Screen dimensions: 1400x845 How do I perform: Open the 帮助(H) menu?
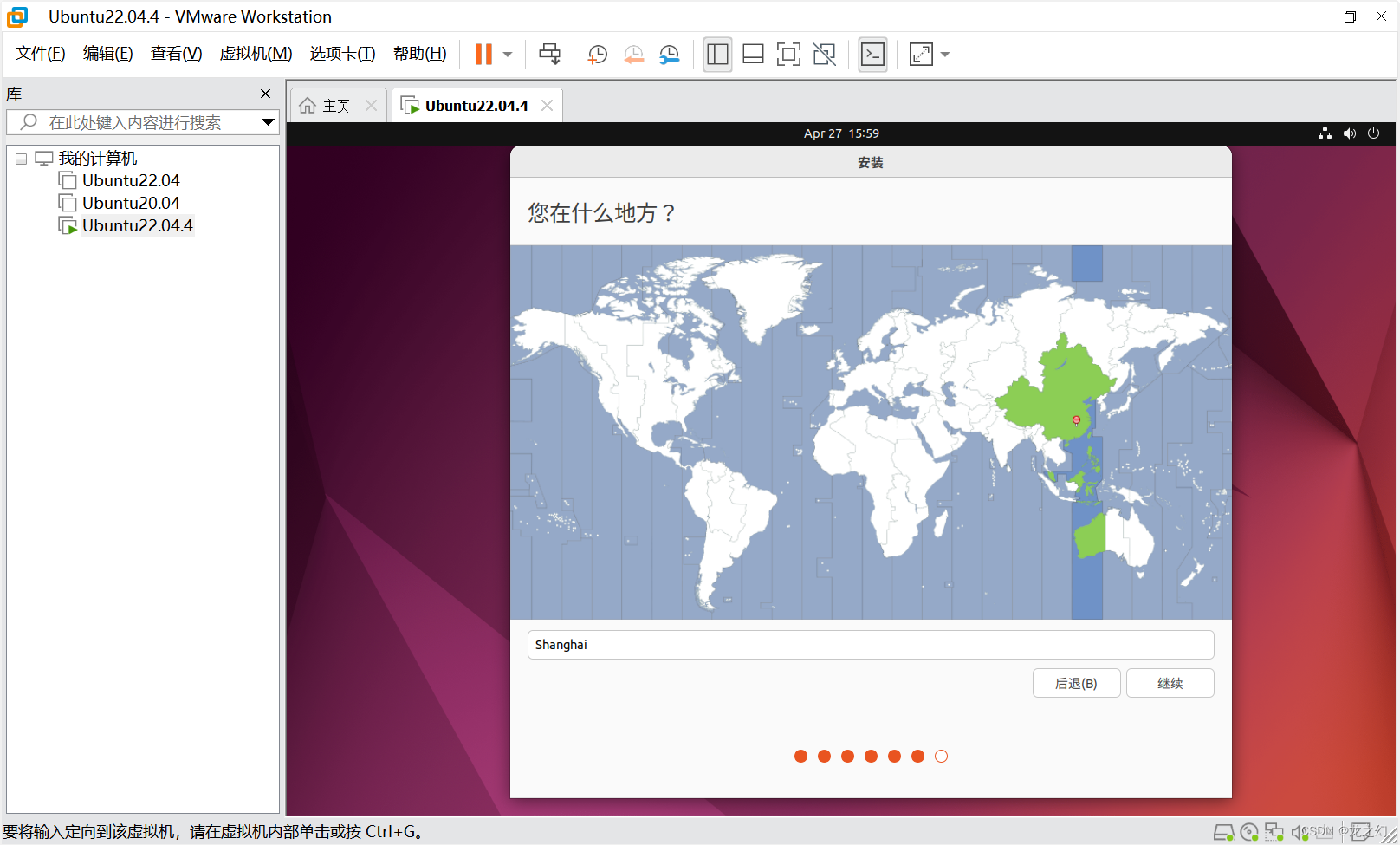click(420, 54)
